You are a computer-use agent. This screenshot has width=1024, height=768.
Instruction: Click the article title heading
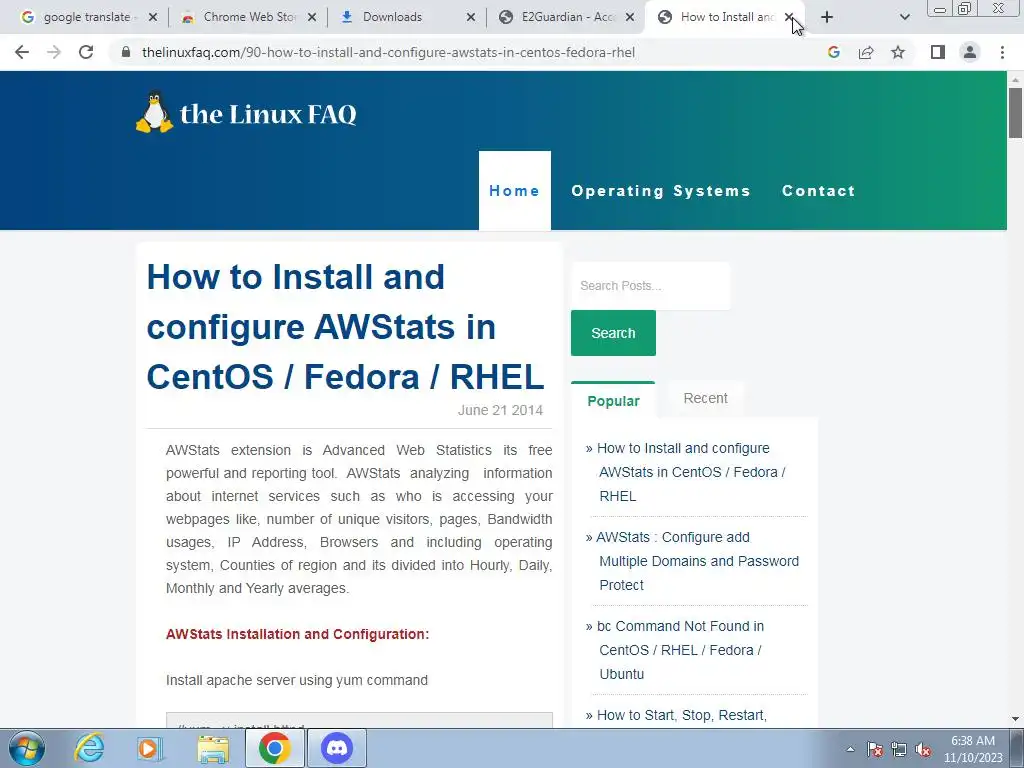[x=345, y=327]
